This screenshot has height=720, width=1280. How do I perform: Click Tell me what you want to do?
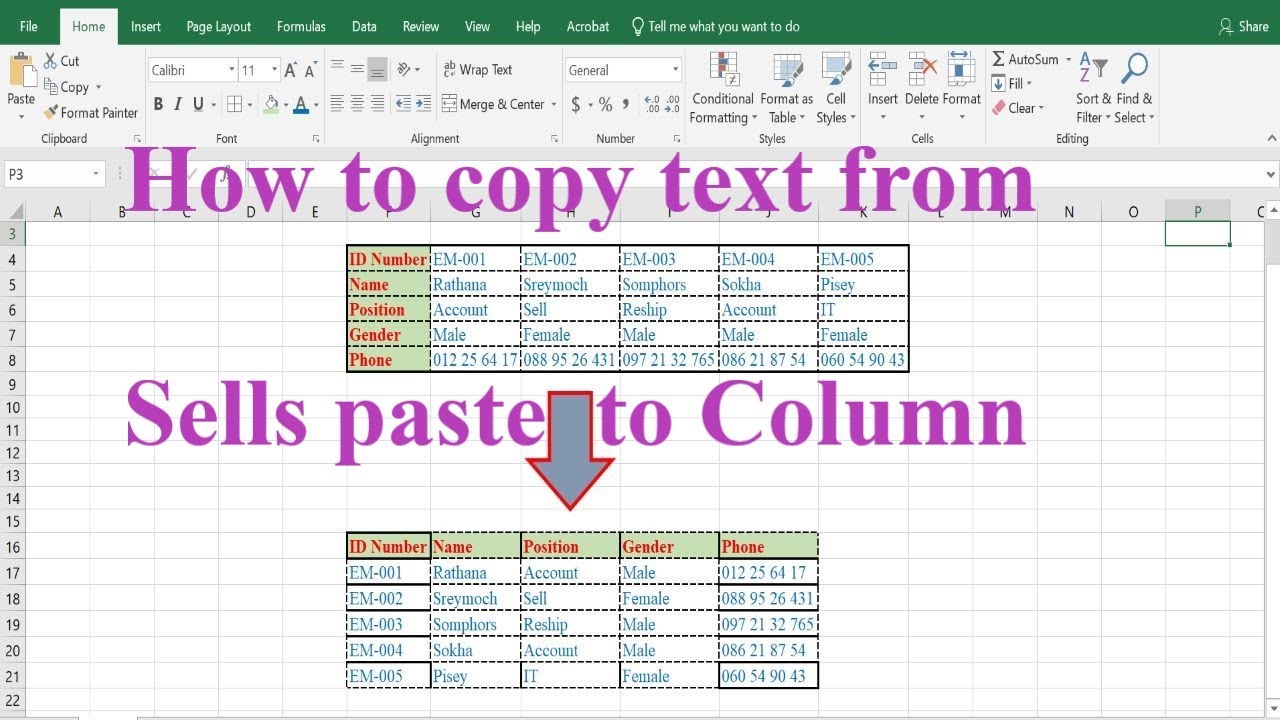(716, 27)
